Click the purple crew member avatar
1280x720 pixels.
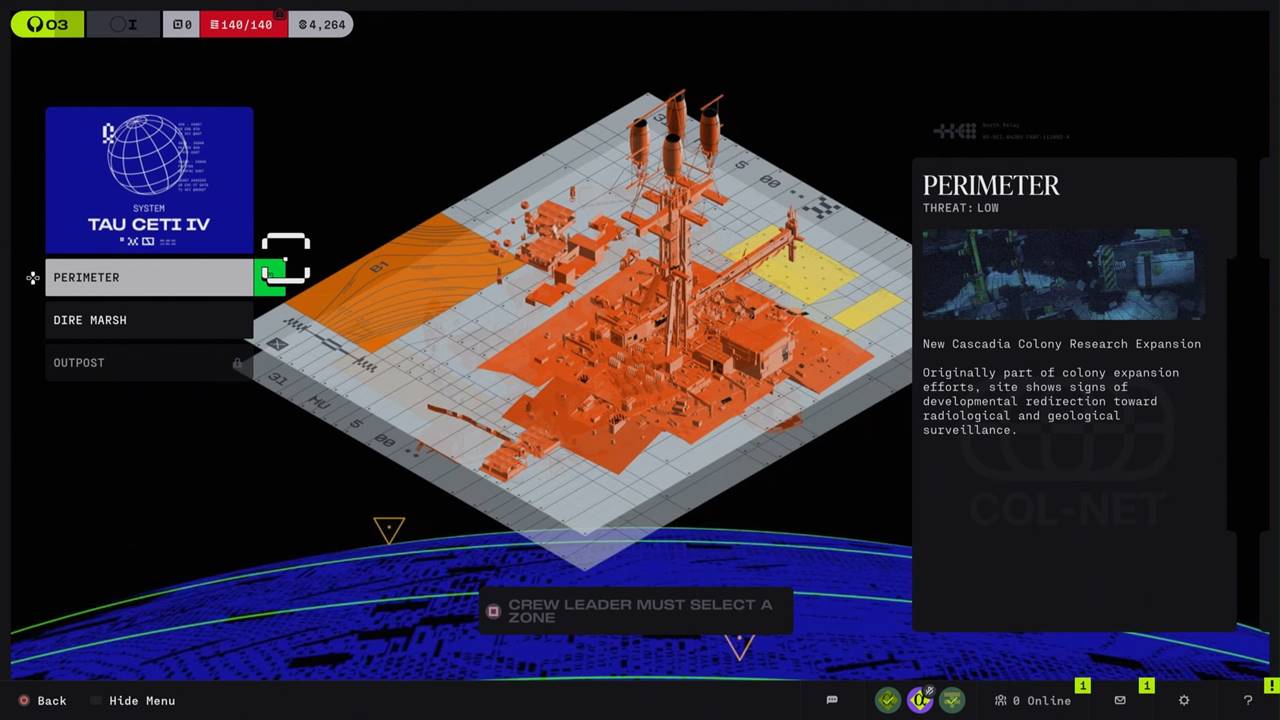920,700
